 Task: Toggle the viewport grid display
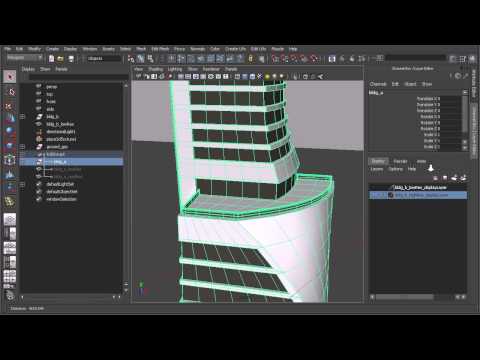(x=181, y=77)
